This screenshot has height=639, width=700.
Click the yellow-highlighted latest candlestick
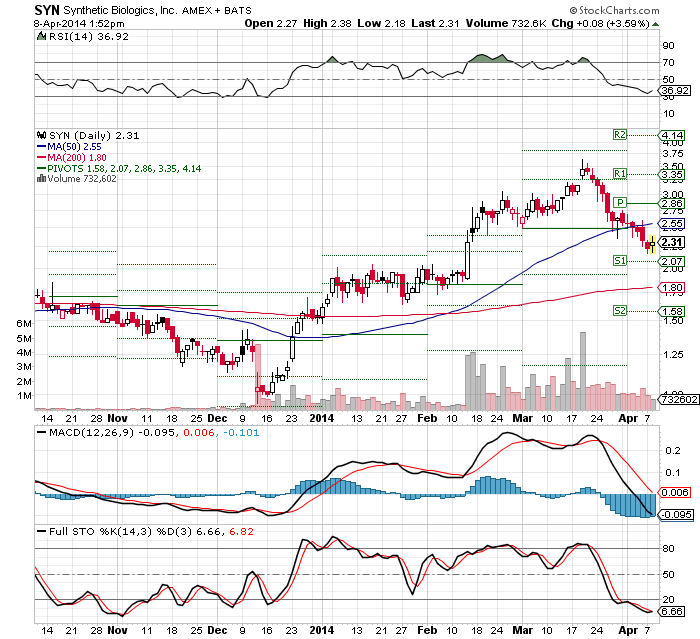(x=652, y=244)
